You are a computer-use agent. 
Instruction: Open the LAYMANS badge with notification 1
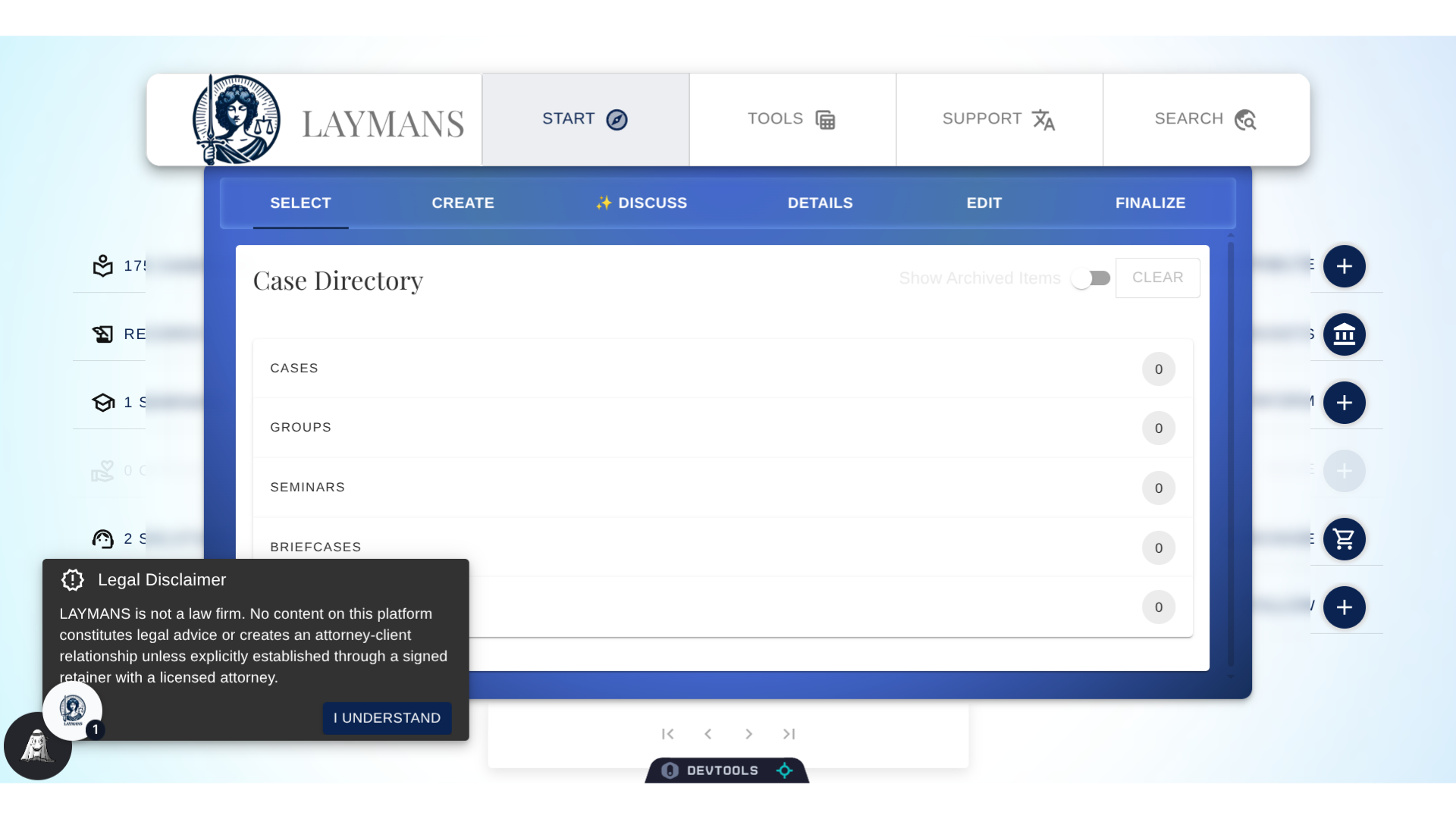click(x=74, y=711)
